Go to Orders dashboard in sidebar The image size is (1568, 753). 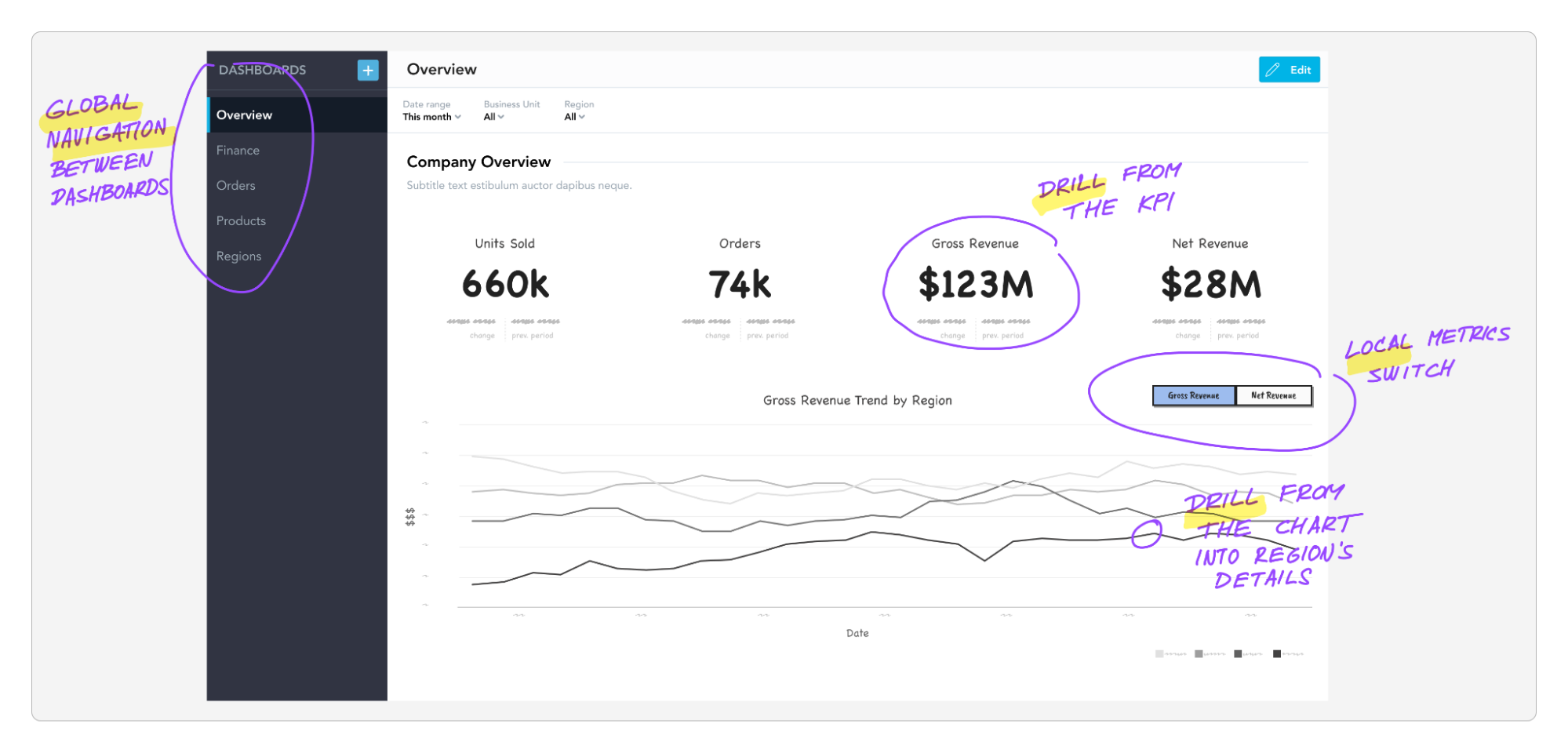click(x=235, y=186)
